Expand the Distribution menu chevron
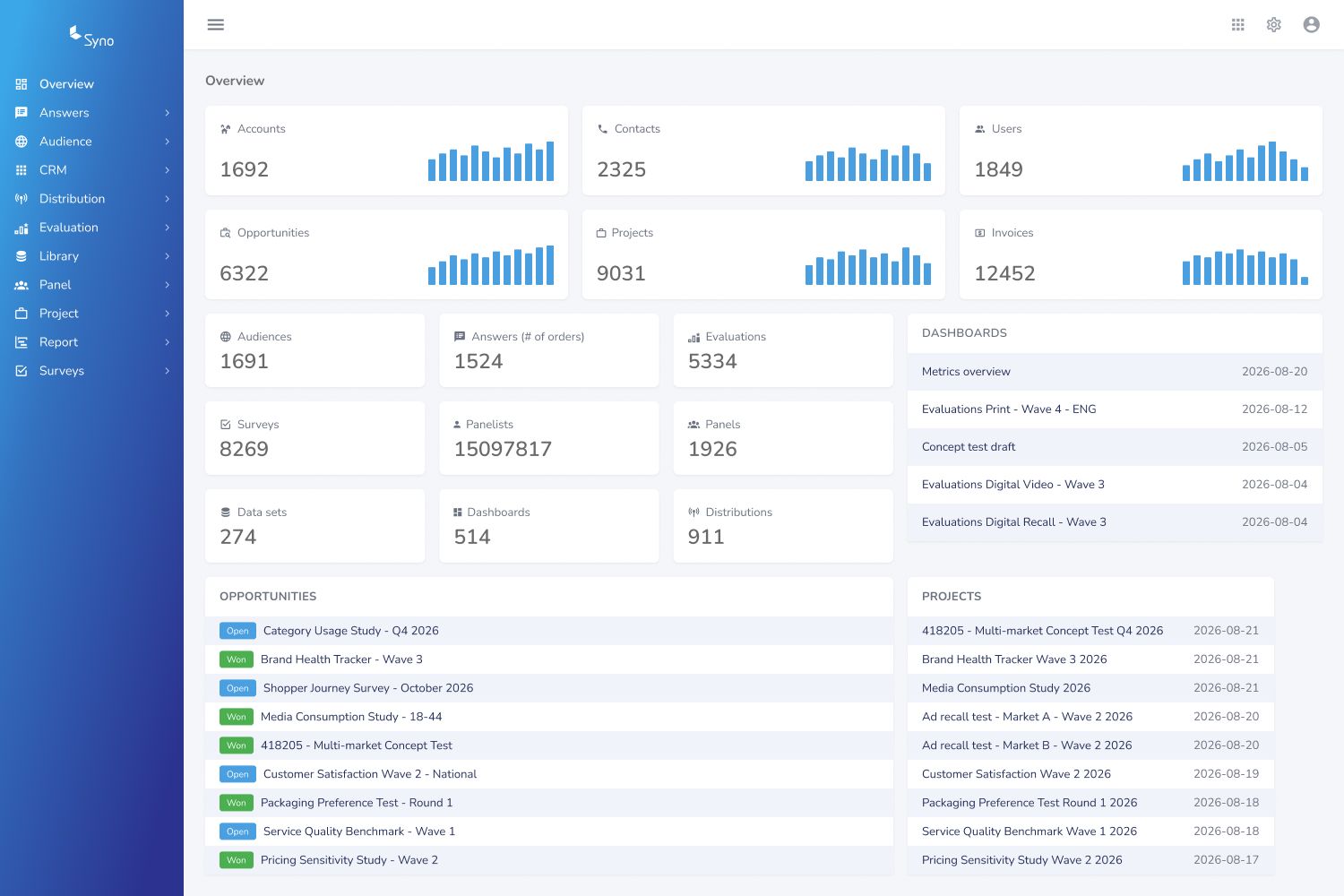Viewport: 1344px width, 896px height. coord(167,199)
